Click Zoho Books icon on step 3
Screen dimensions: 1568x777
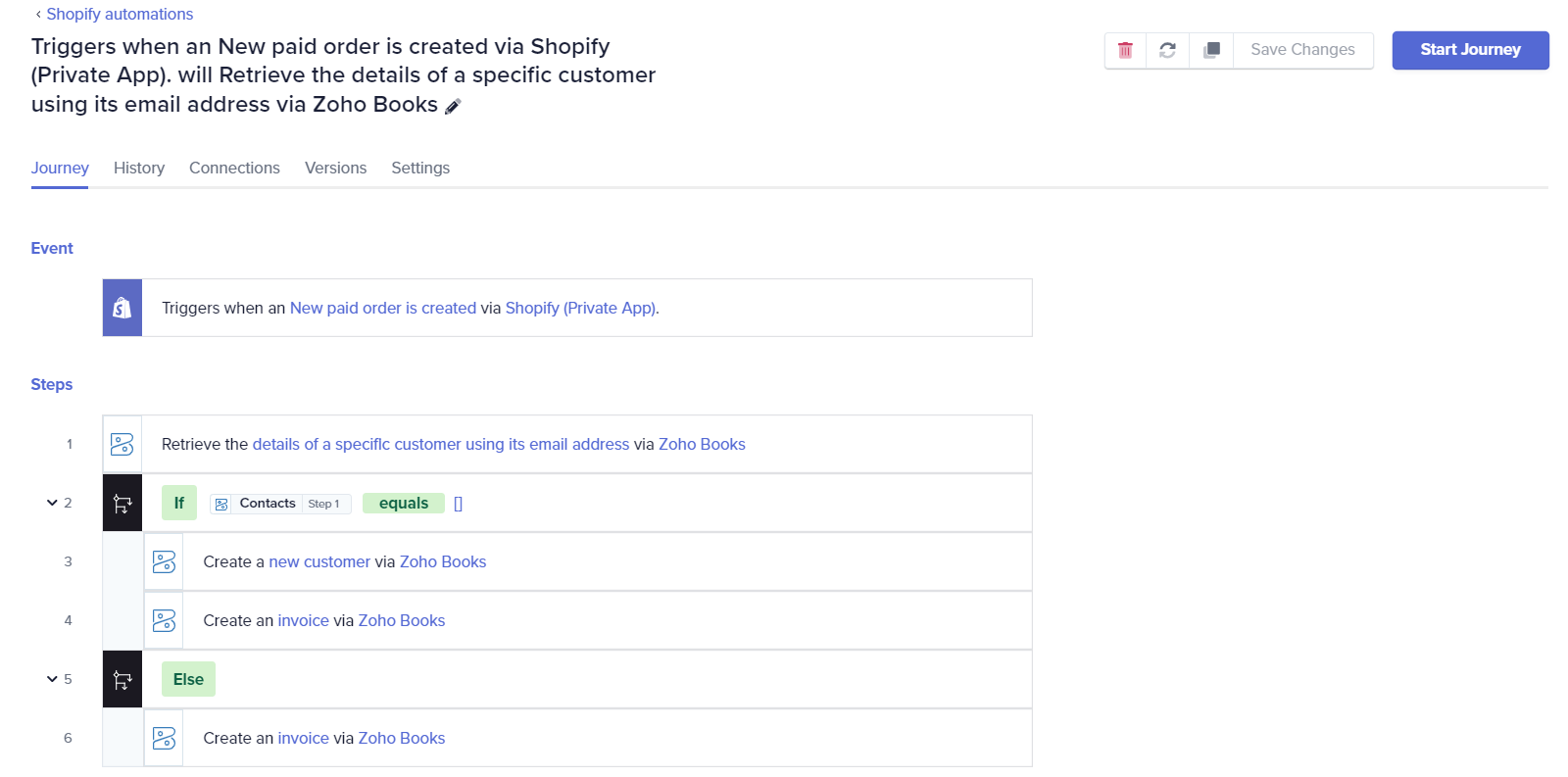164,561
